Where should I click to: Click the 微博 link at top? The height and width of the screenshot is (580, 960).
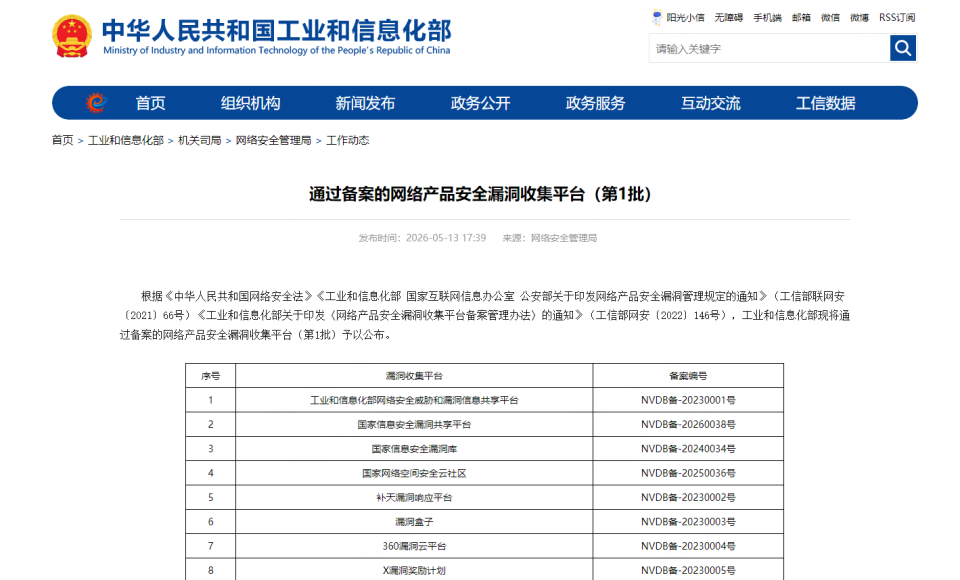click(x=860, y=18)
